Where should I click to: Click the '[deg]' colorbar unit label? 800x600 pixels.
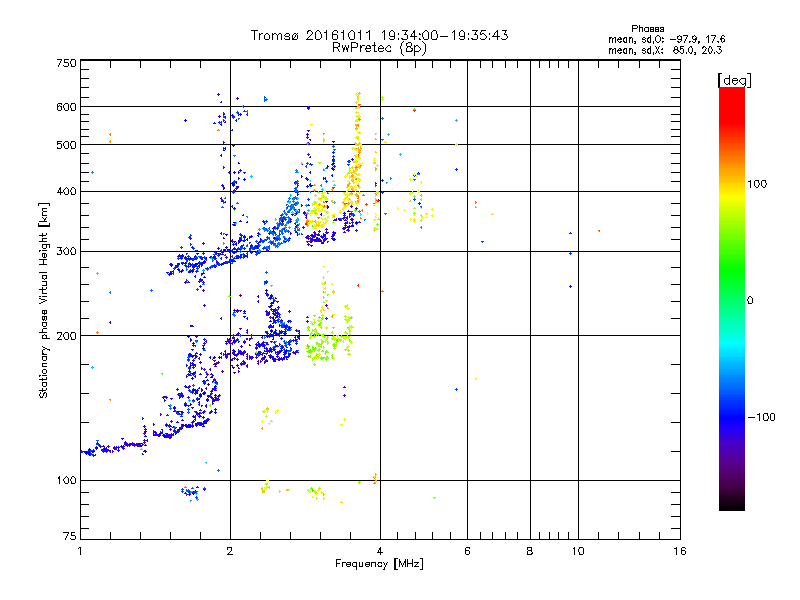pyautogui.click(x=734, y=81)
